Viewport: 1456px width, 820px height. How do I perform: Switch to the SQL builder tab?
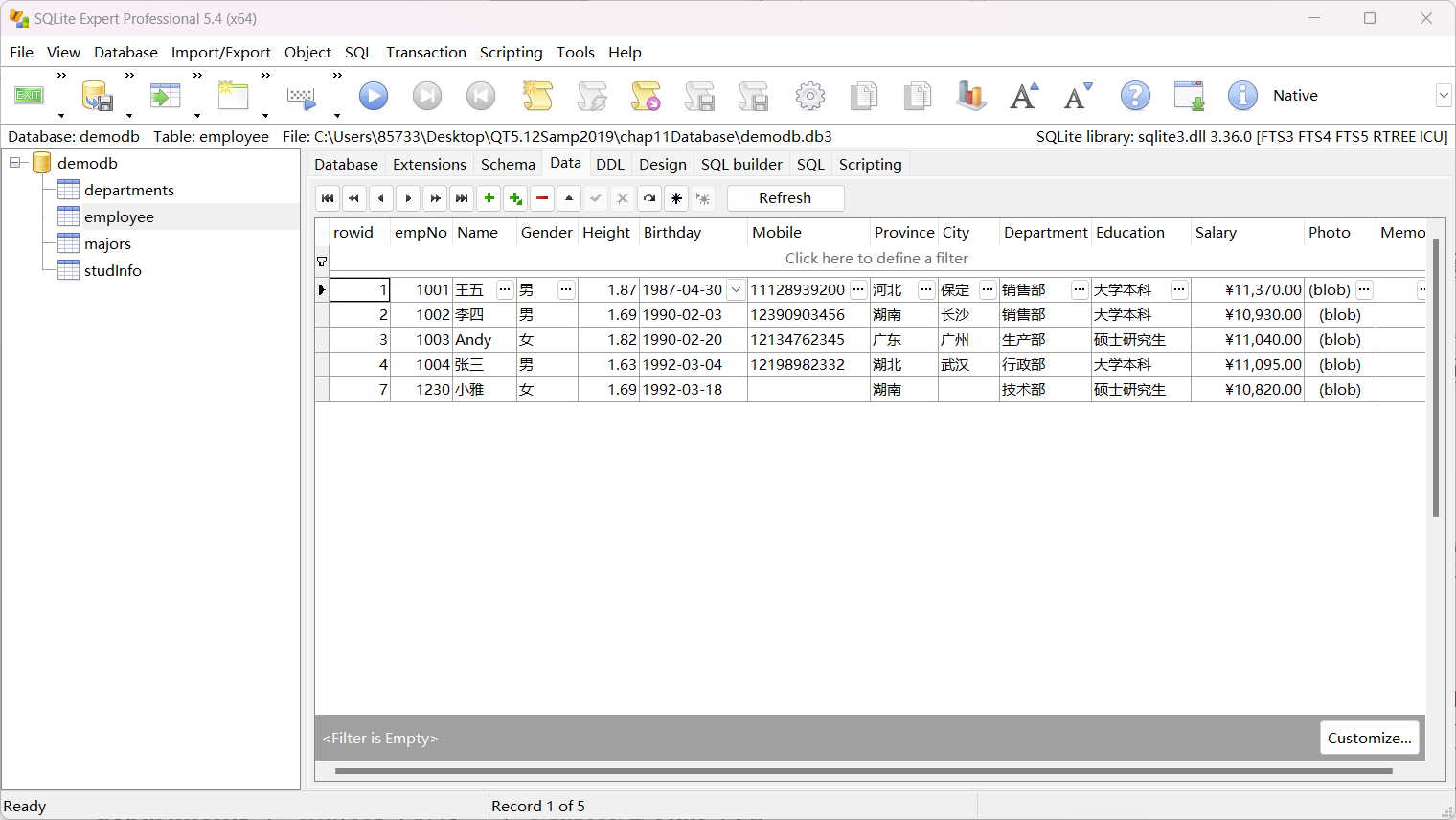pyautogui.click(x=741, y=164)
